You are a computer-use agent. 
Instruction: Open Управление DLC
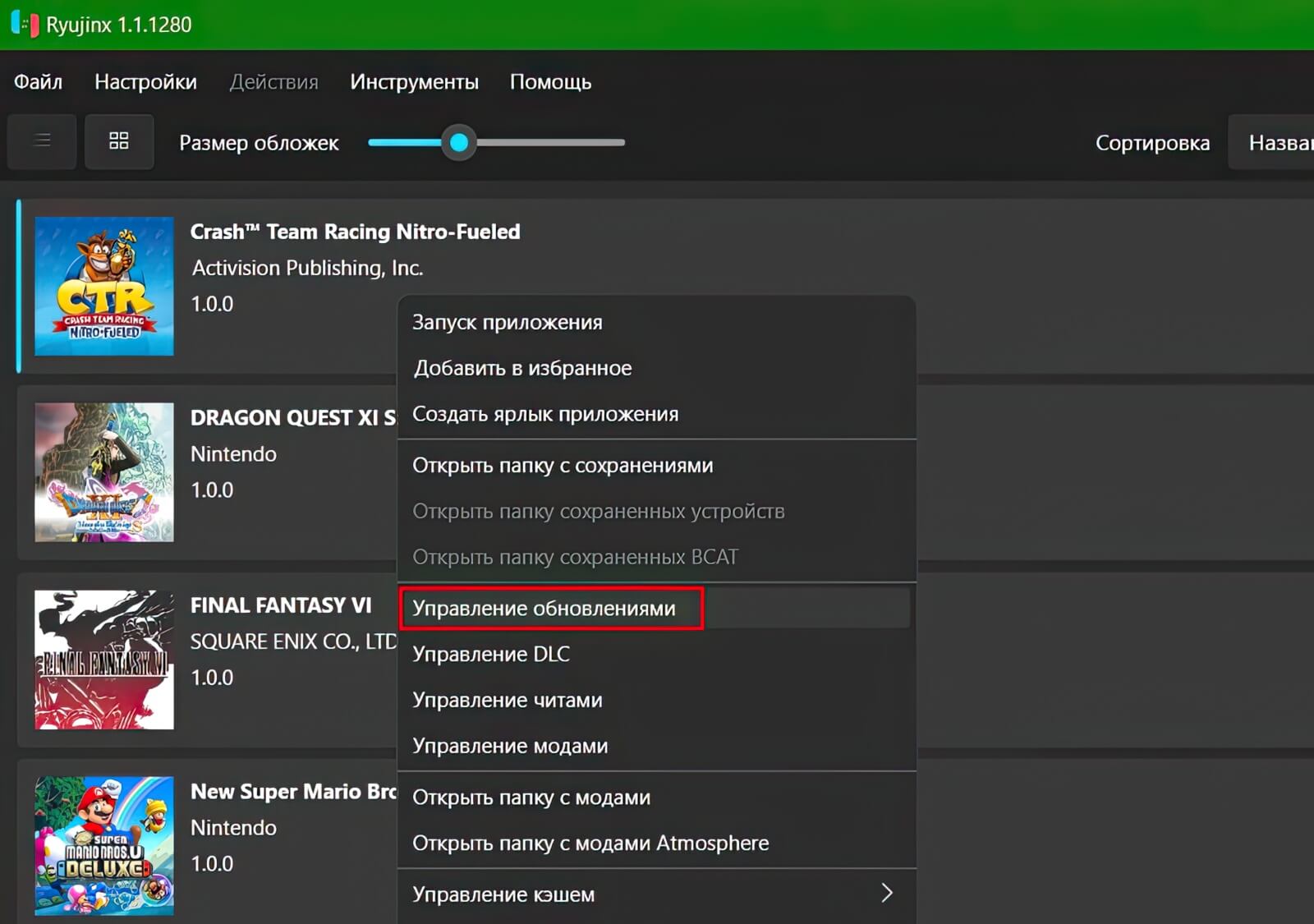[656, 654]
